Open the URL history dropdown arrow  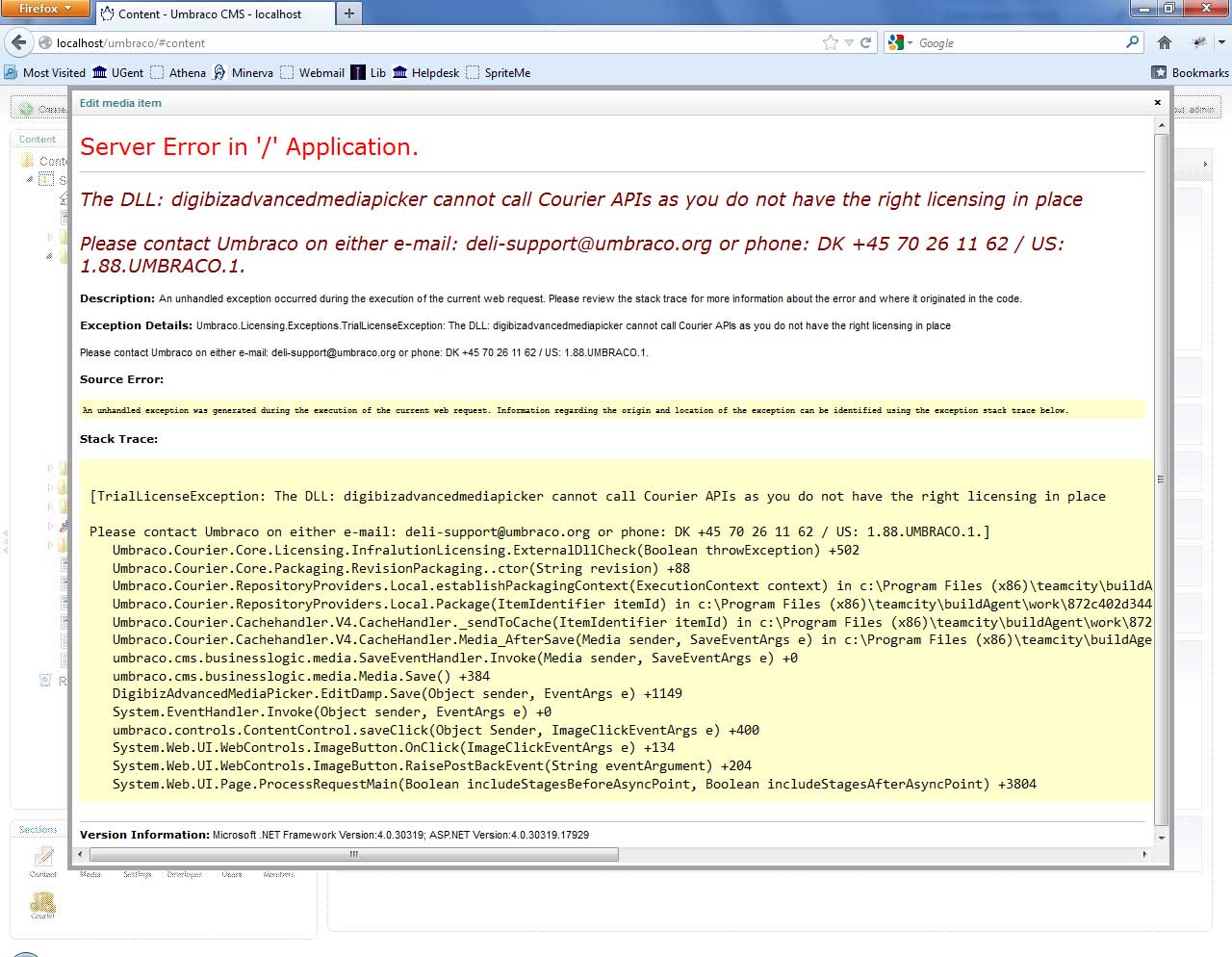click(x=849, y=42)
